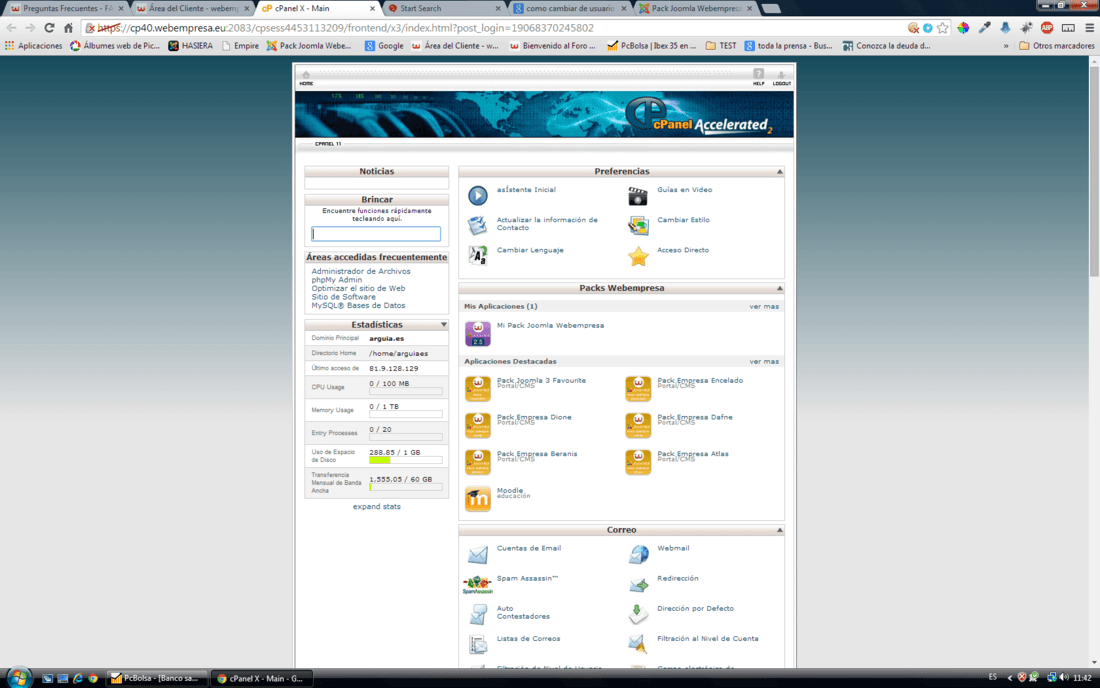Viewport: 1100px width, 688px height.
Task: Click the cPanel HOME icon
Action: pyautogui.click(x=306, y=77)
